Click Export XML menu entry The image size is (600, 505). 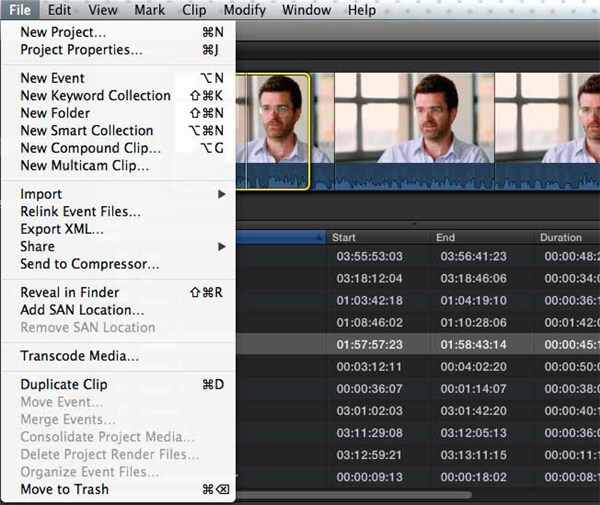click(62, 229)
